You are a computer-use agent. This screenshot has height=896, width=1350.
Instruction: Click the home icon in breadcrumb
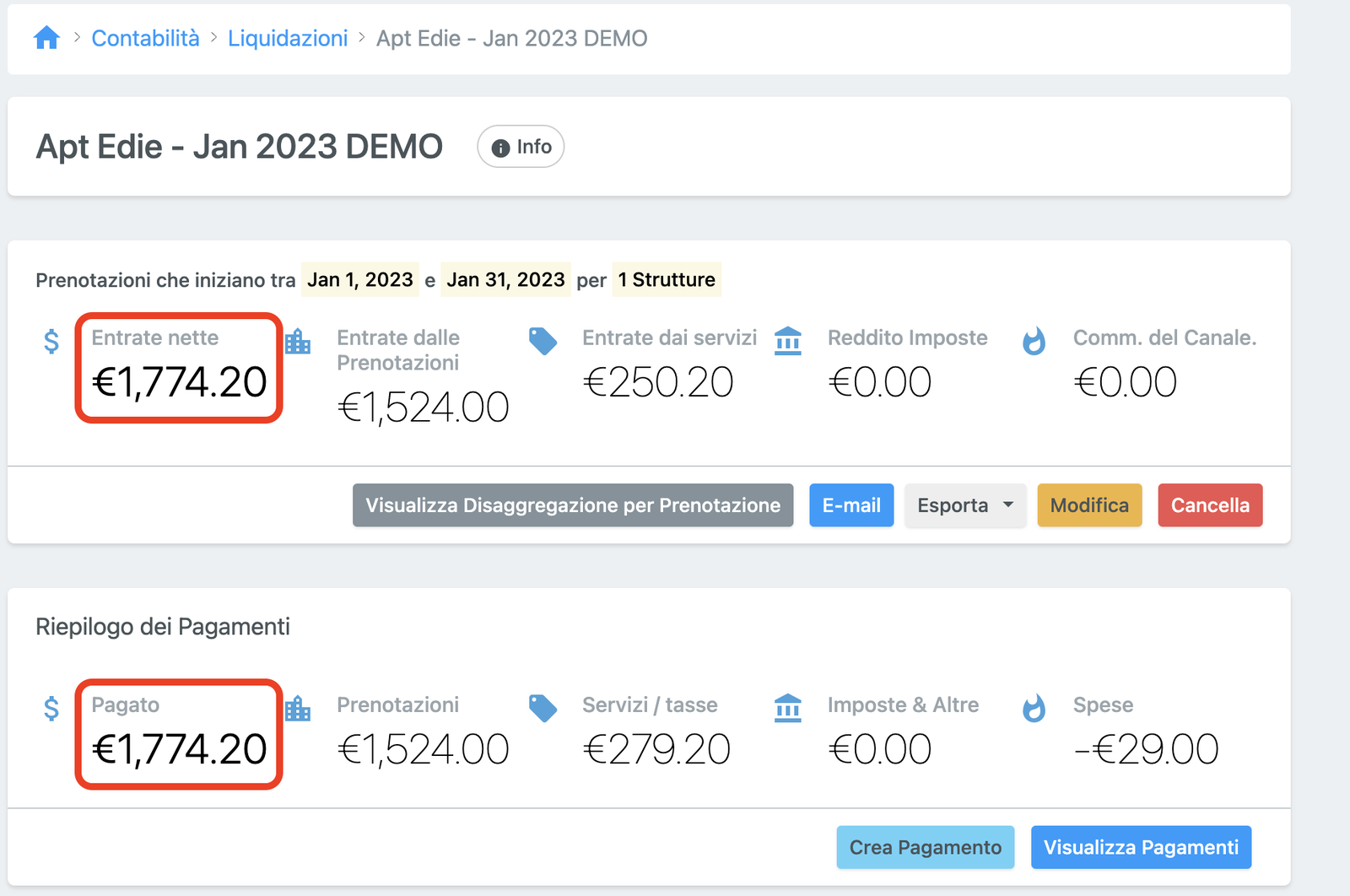pos(46,38)
